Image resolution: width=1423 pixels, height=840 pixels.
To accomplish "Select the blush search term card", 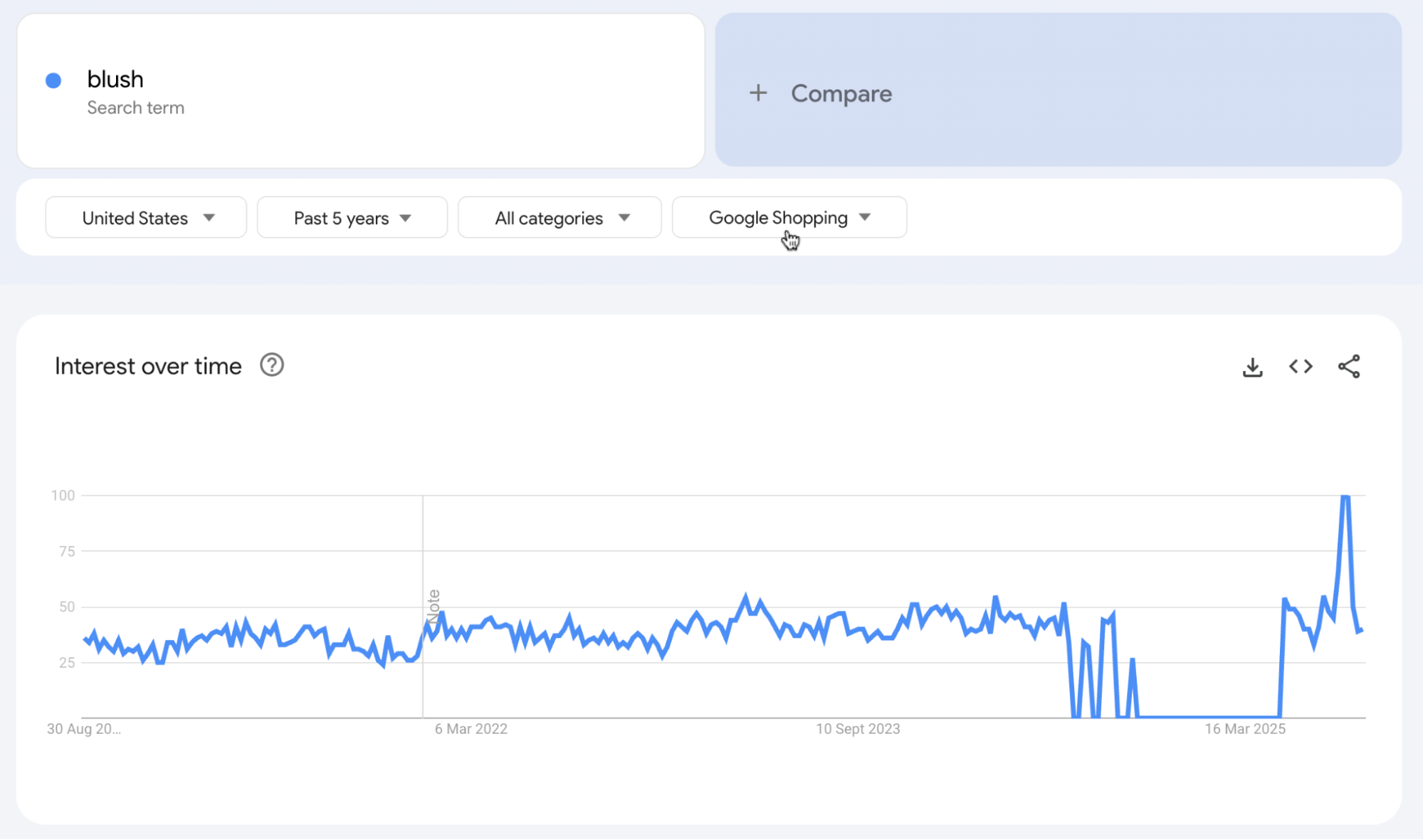I will pyautogui.click(x=359, y=91).
